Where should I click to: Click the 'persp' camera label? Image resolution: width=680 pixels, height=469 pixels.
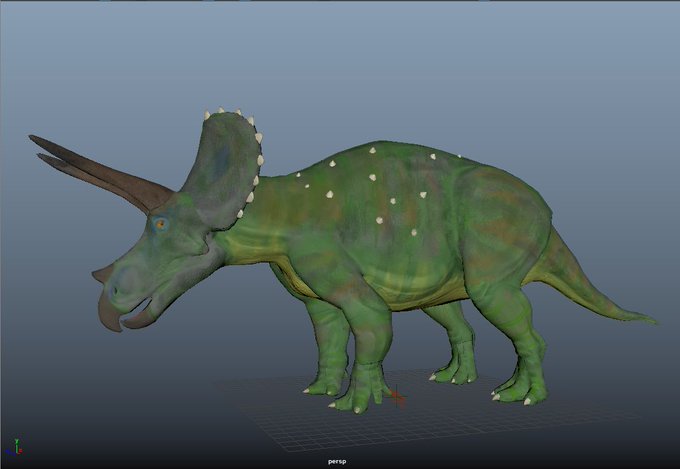[x=337, y=462]
